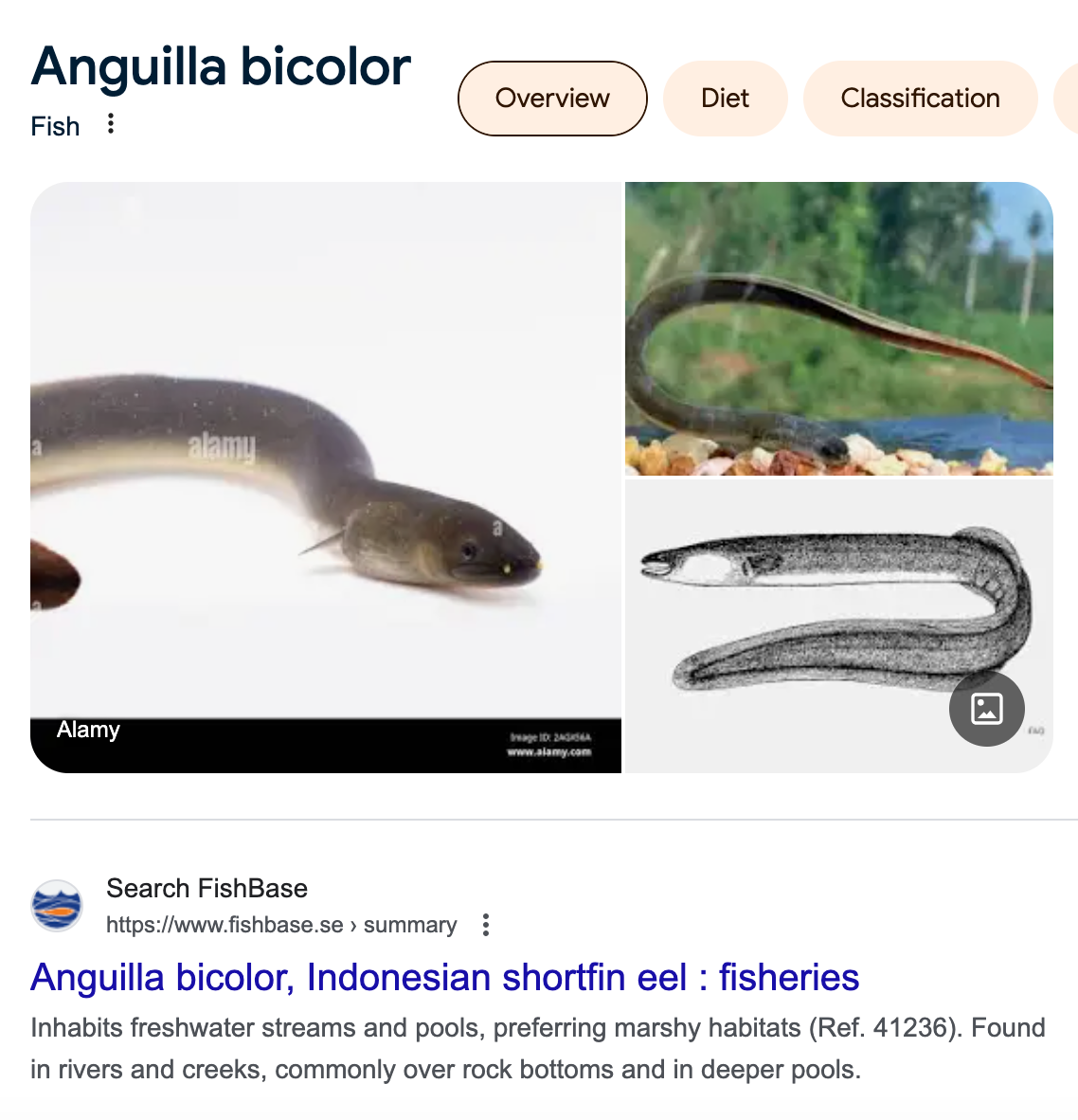The height and width of the screenshot is (1120, 1078).
Task: Open three-dot options next to fishbase.se URL
Action: (485, 925)
